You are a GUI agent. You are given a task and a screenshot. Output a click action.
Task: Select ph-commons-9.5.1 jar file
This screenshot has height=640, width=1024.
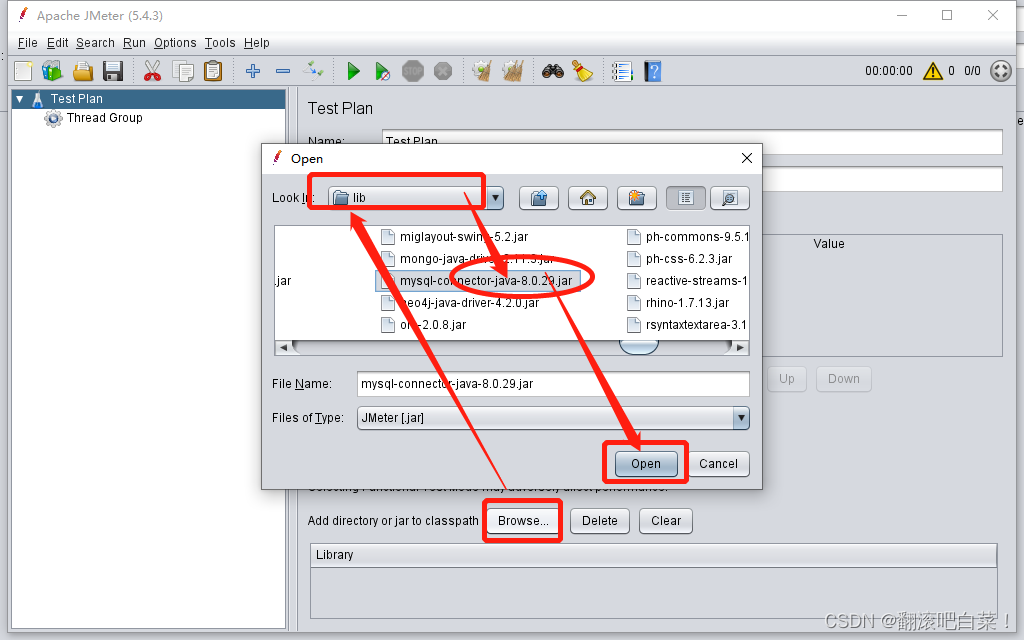pos(687,237)
